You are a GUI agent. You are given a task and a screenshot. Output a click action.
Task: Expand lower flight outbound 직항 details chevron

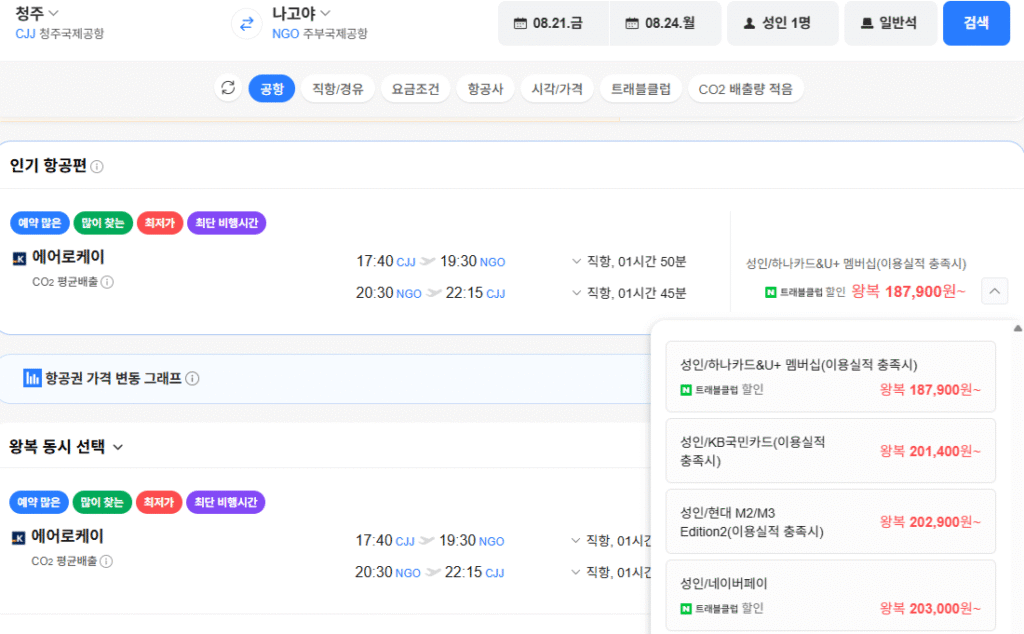[x=575, y=541]
